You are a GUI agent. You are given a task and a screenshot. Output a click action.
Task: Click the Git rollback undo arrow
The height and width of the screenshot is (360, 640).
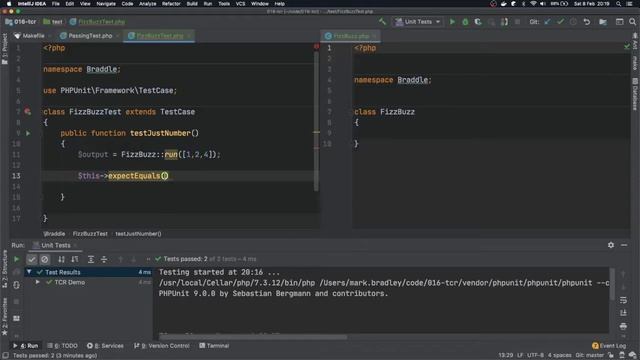coord(587,22)
